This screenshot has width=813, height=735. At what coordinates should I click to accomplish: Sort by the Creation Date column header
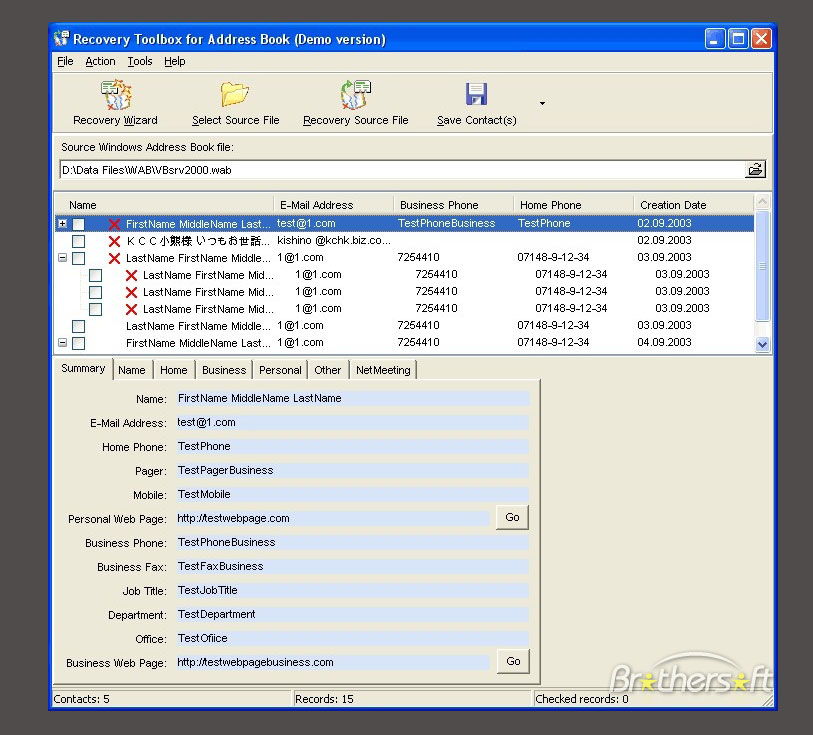(694, 205)
